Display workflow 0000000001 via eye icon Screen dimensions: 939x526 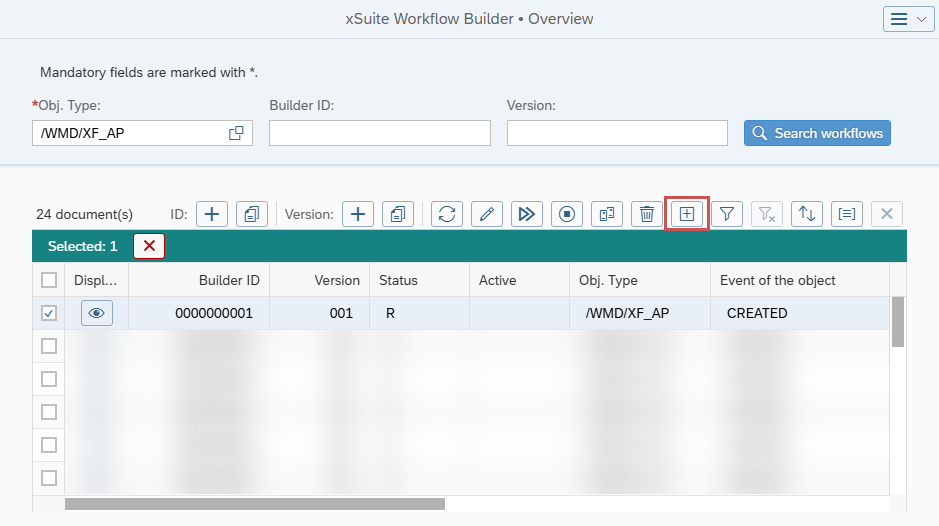(96, 313)
